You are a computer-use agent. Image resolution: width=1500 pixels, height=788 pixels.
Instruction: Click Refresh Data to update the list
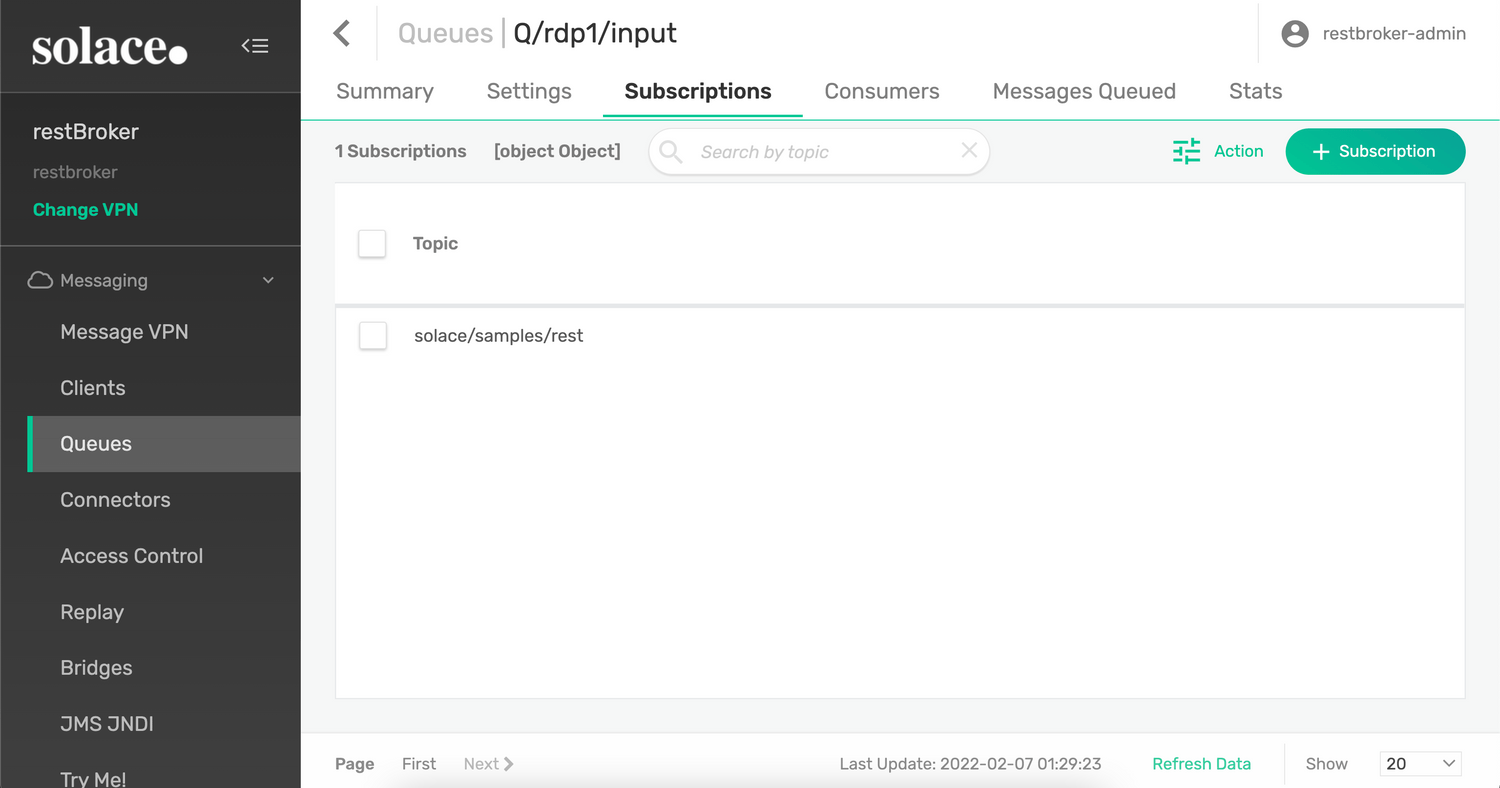point(1201,763)
